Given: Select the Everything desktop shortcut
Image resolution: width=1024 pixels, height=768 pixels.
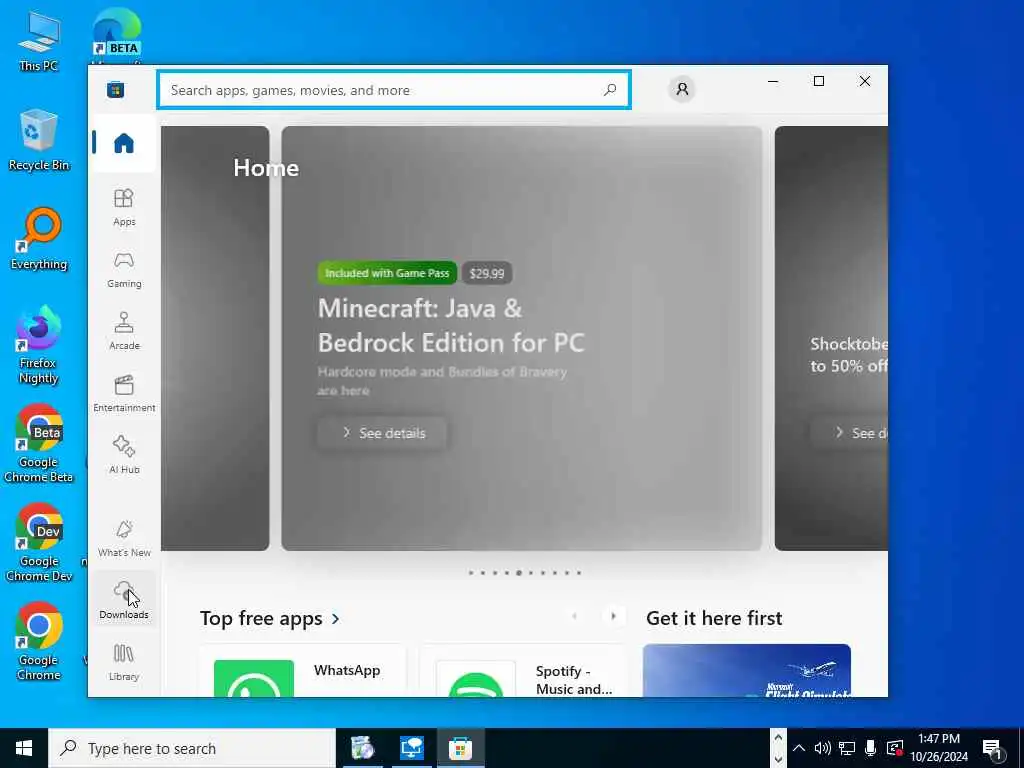Looking at the screenshot, I should pos(39,239).
